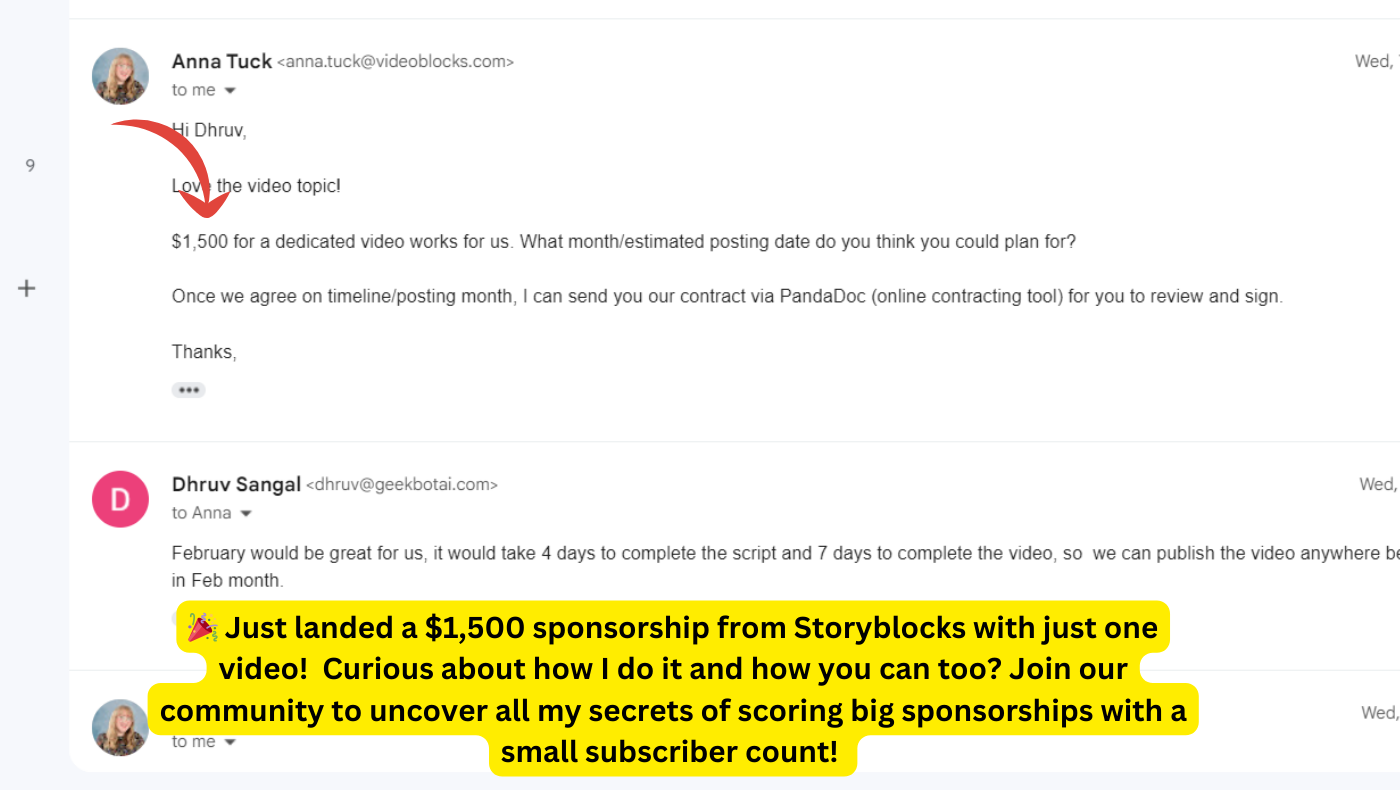Click Dhruv's 'February would be great' reply text
This screenshot has width=1400, height=790.
785,566
